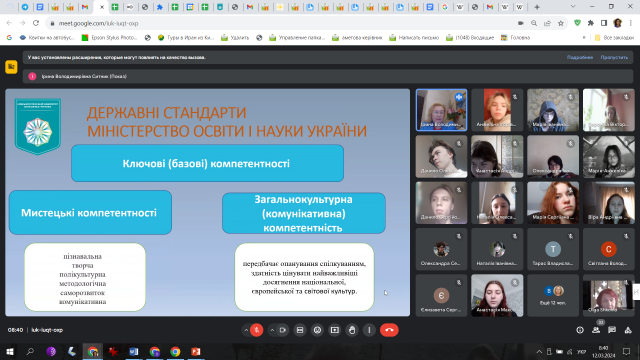
Task: Open the chat with everyone panel
Action: pyautogui.click(x=612, y=330)
